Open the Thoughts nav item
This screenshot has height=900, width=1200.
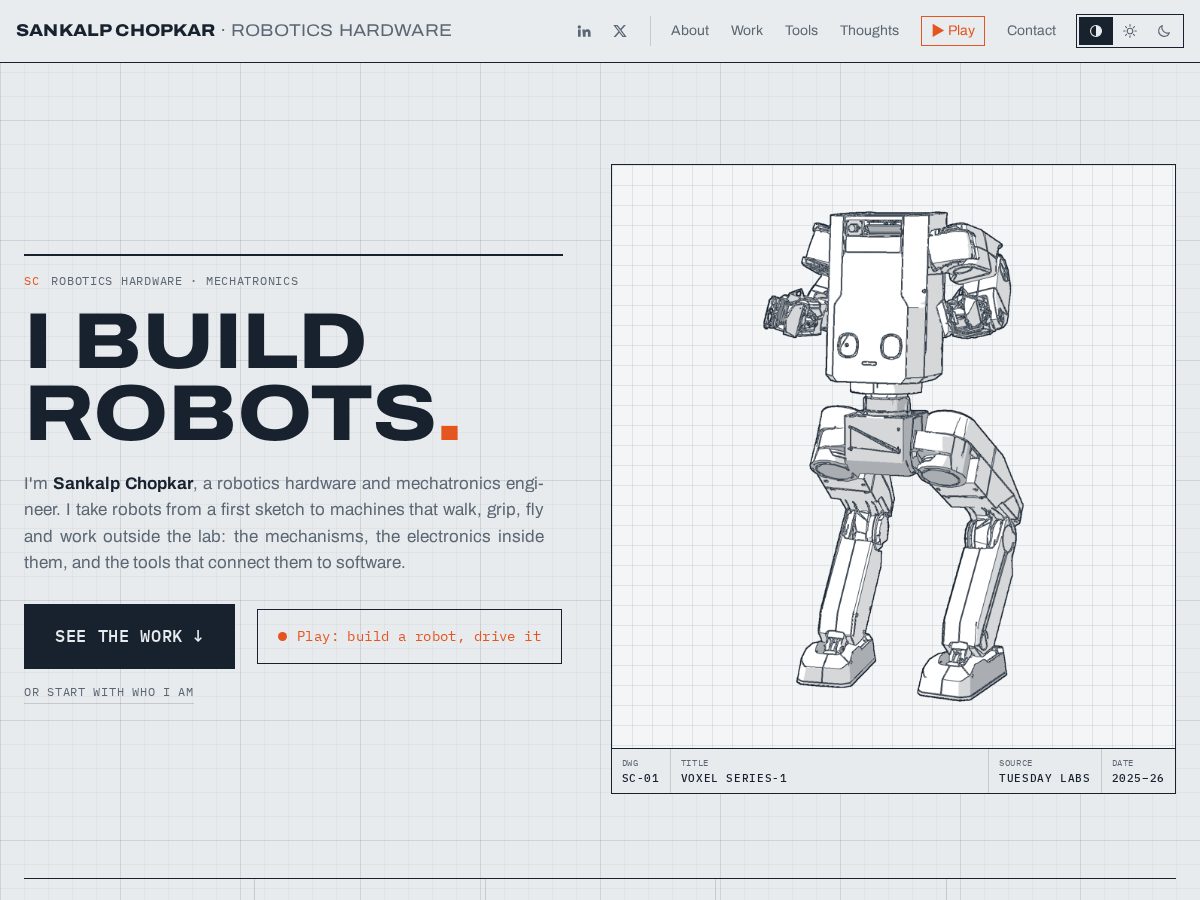click(869, 31)
